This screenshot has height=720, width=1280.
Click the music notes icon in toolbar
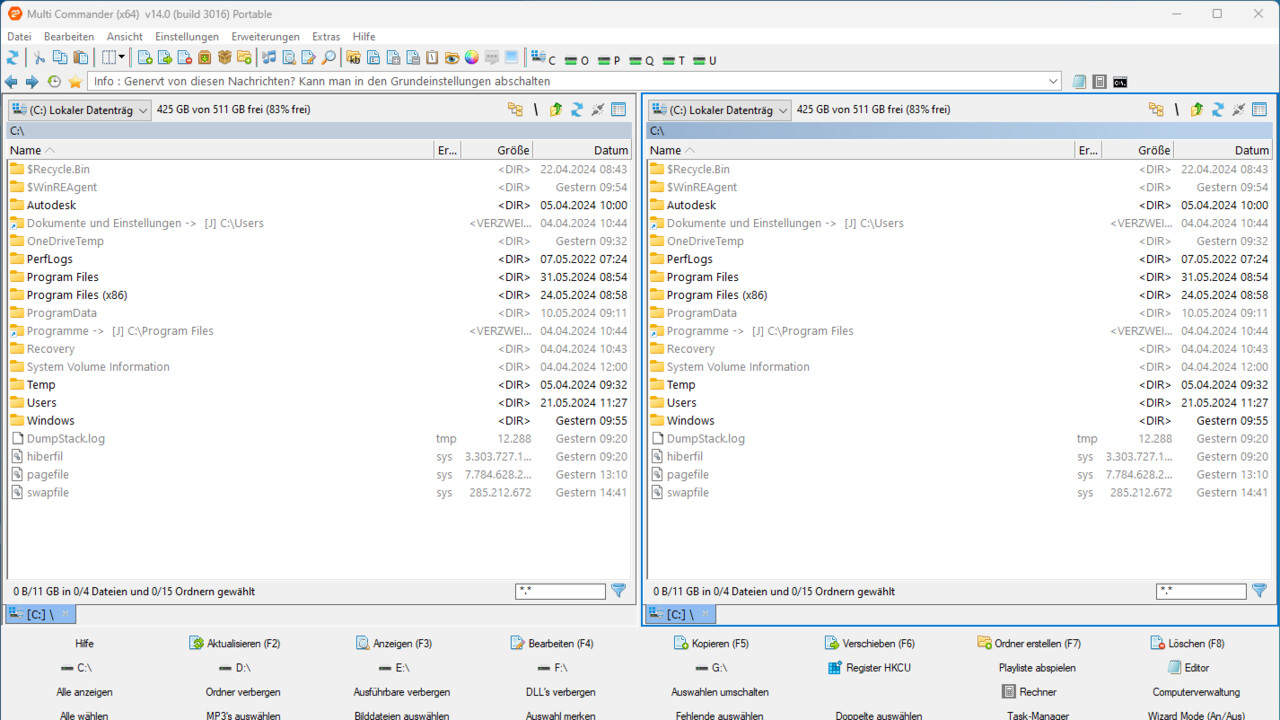(269, 58)
